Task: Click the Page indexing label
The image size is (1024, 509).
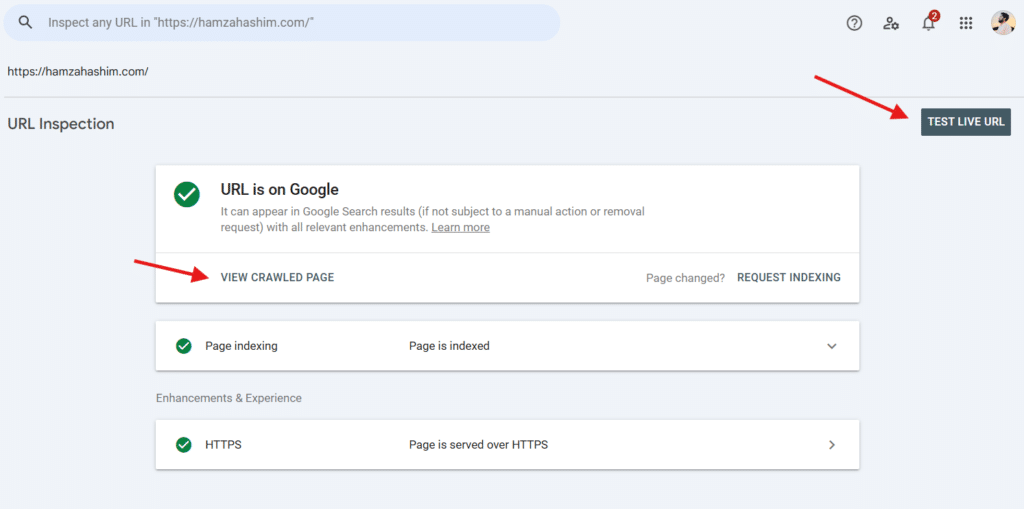Action: (x=241, y=346)
